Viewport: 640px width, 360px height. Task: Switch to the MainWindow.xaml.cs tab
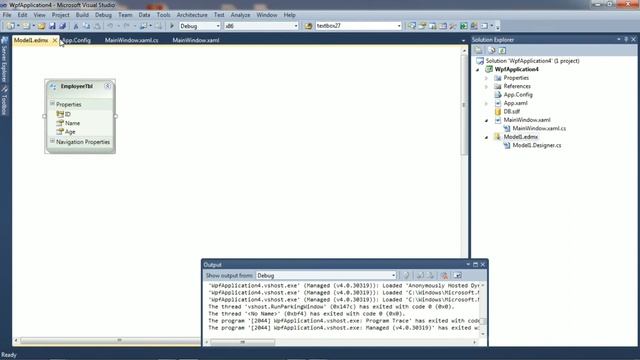pos(131,40)
